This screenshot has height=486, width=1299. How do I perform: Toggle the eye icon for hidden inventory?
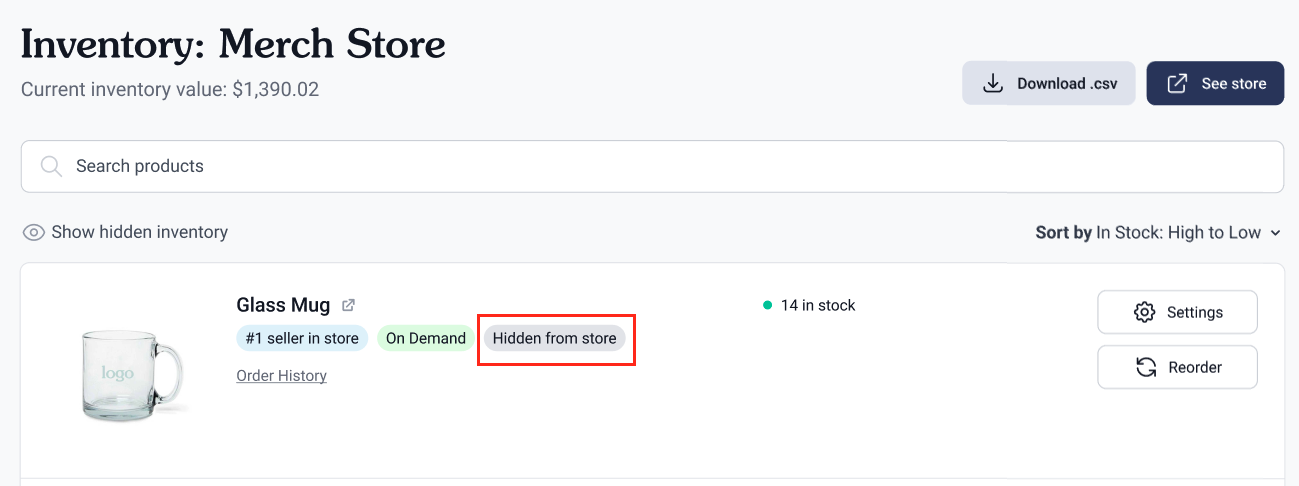[34, 232]
